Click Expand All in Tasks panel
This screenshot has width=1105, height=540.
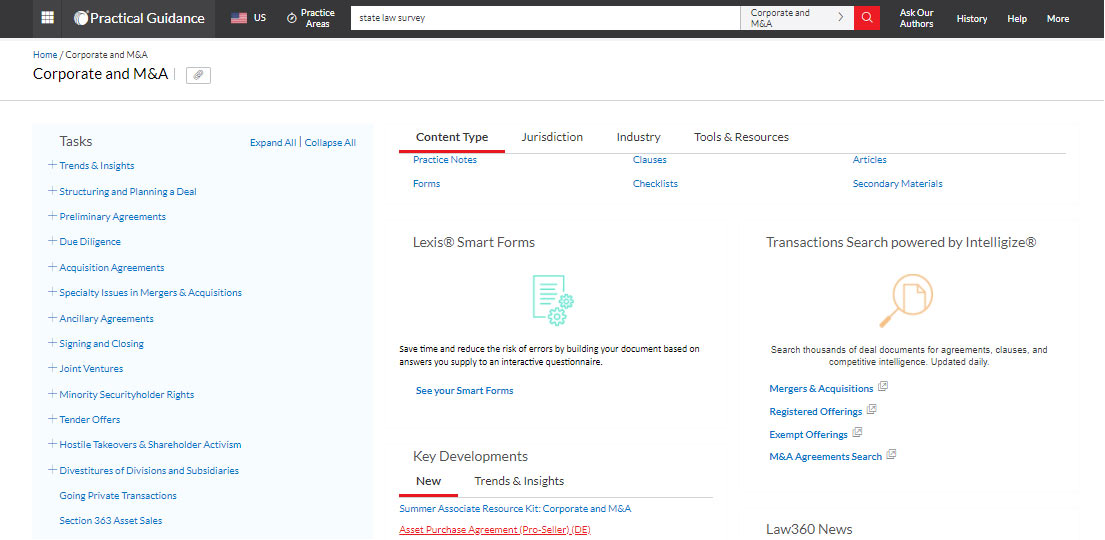pos(273,142)
